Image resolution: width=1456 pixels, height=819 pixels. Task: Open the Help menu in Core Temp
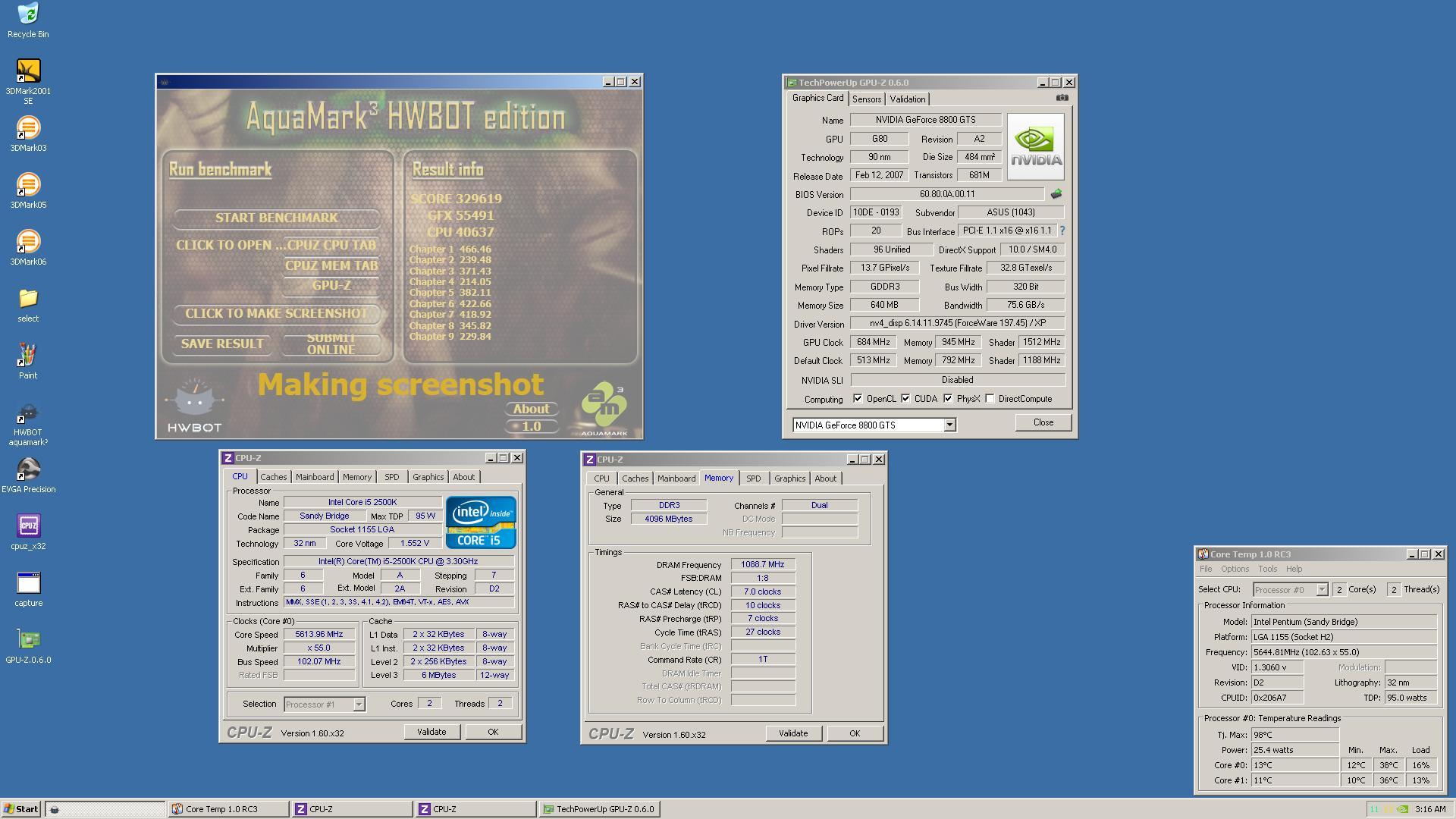pos(1294,569)
